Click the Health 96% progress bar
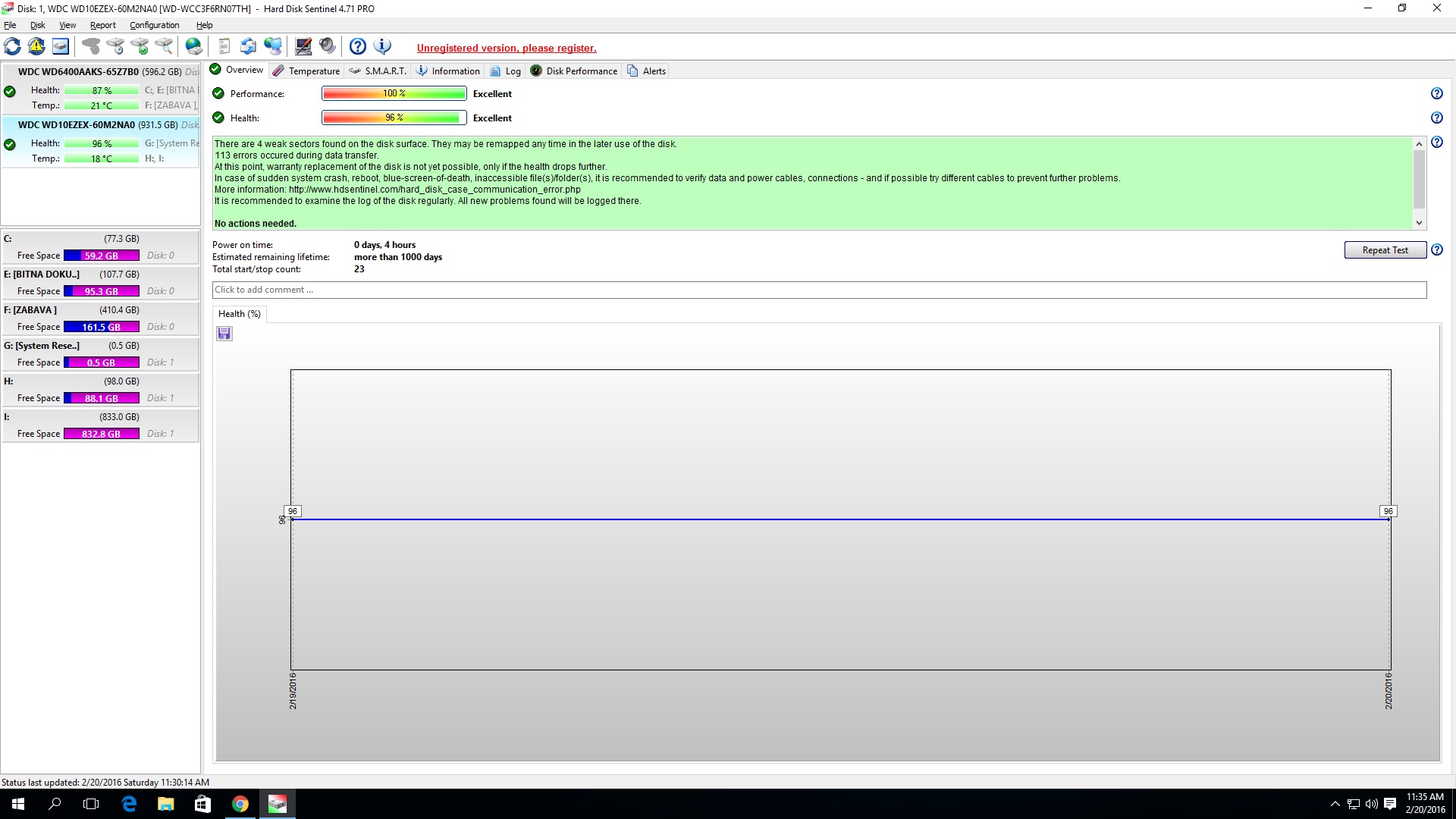This screenshot has height=819, width=1456. click(394, 118)
